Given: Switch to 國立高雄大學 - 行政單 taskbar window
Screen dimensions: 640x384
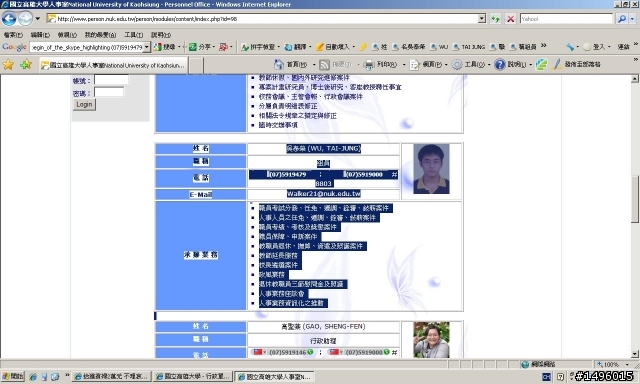Looking at the screenshot, I should 193,377.
